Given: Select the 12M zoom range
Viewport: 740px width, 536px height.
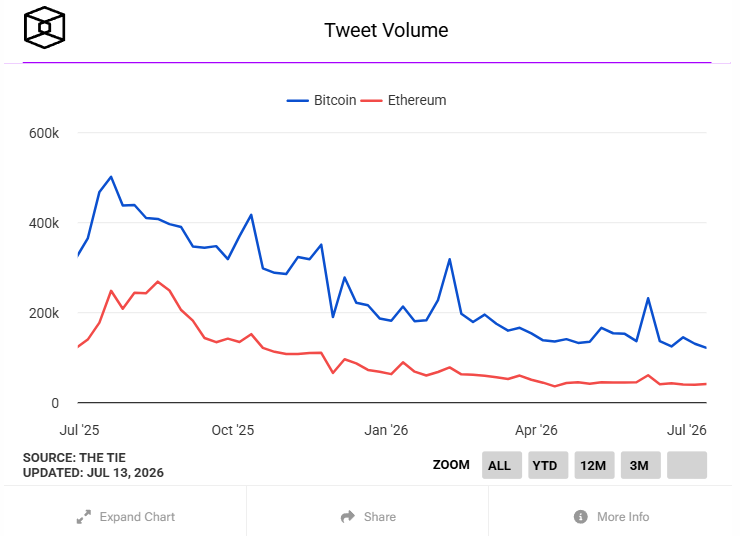Looking at the screenshot, I should pyautogui.click(x=594, y=465).
